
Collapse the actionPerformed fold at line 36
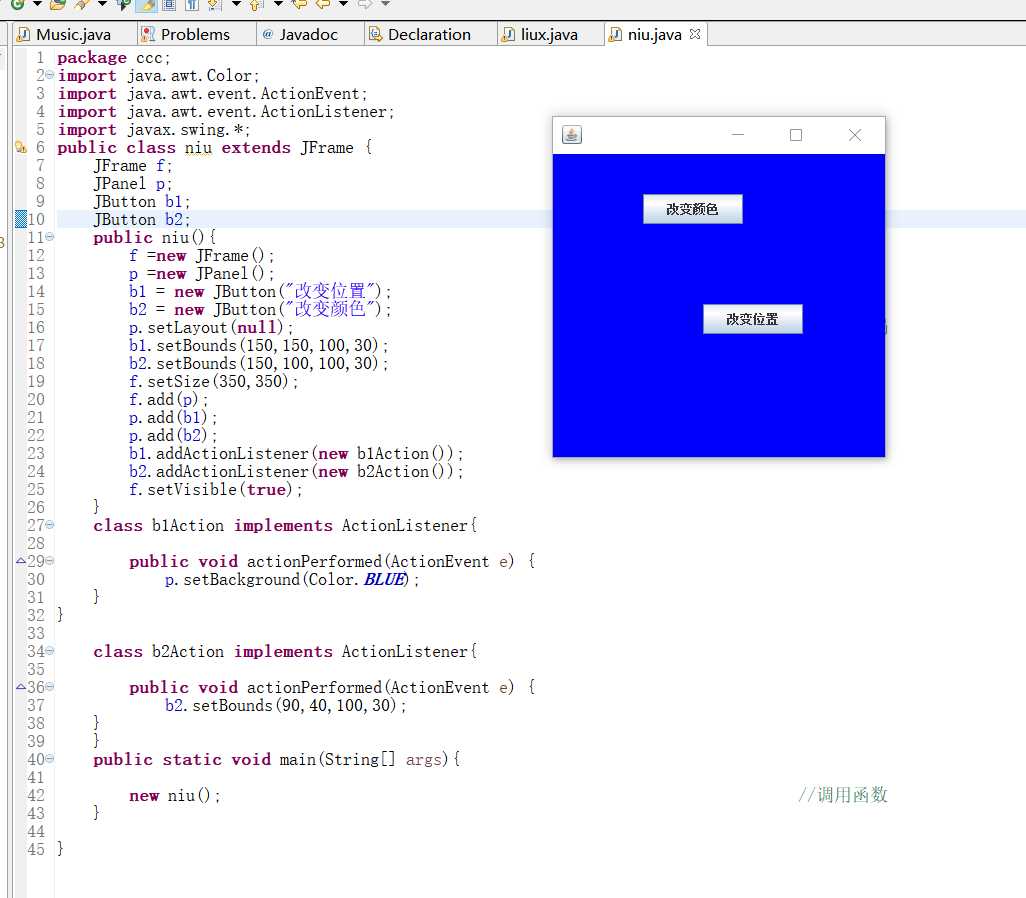pyautogui.click(x=50, y=687)
